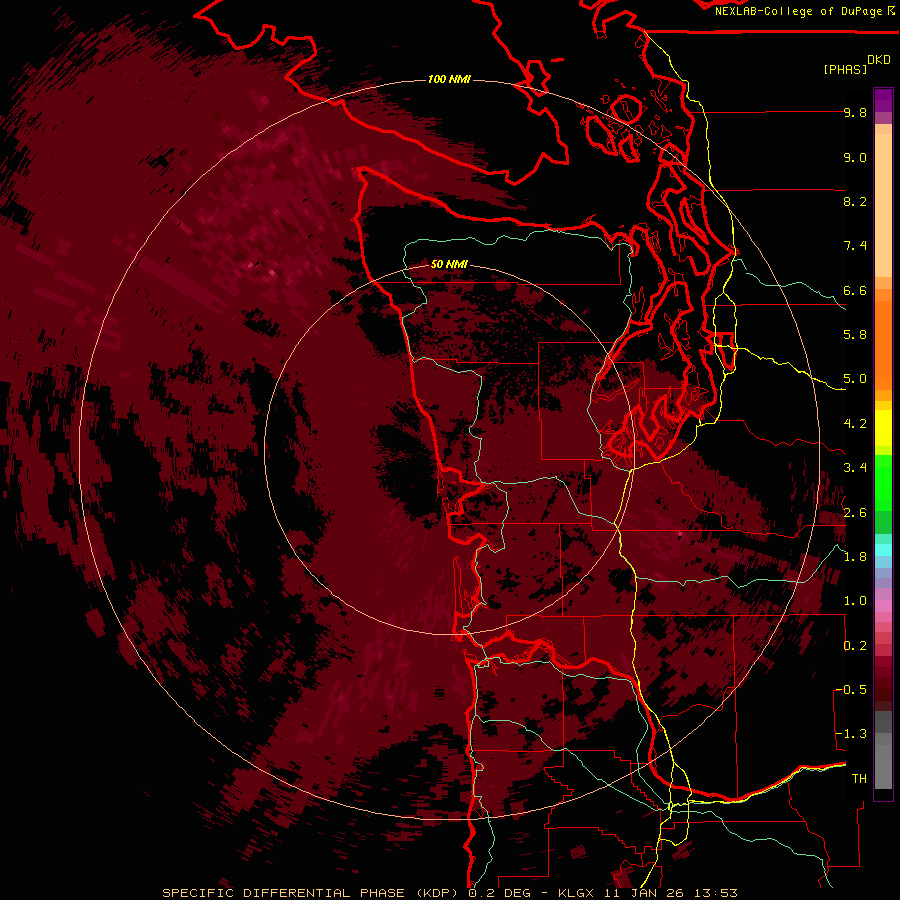Pick the yellow segment of the color bar

coord(883,428)
